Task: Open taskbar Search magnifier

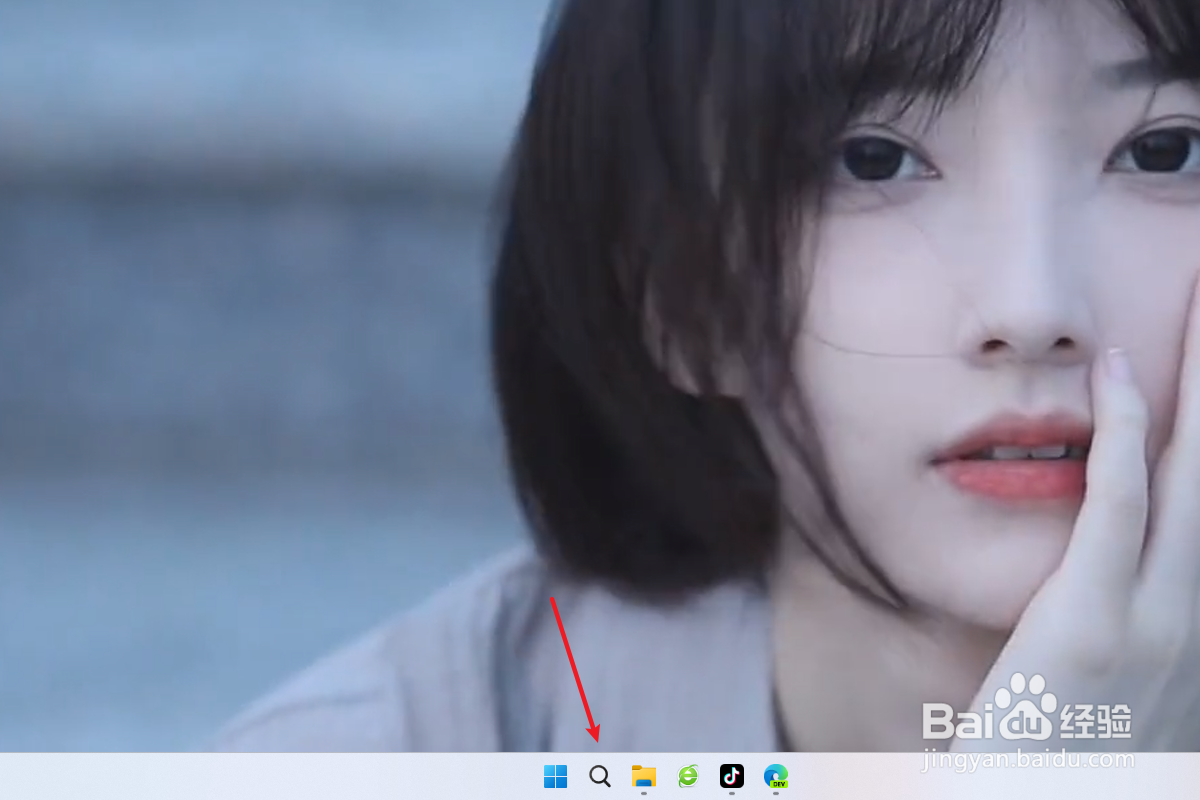Action: 599,776
